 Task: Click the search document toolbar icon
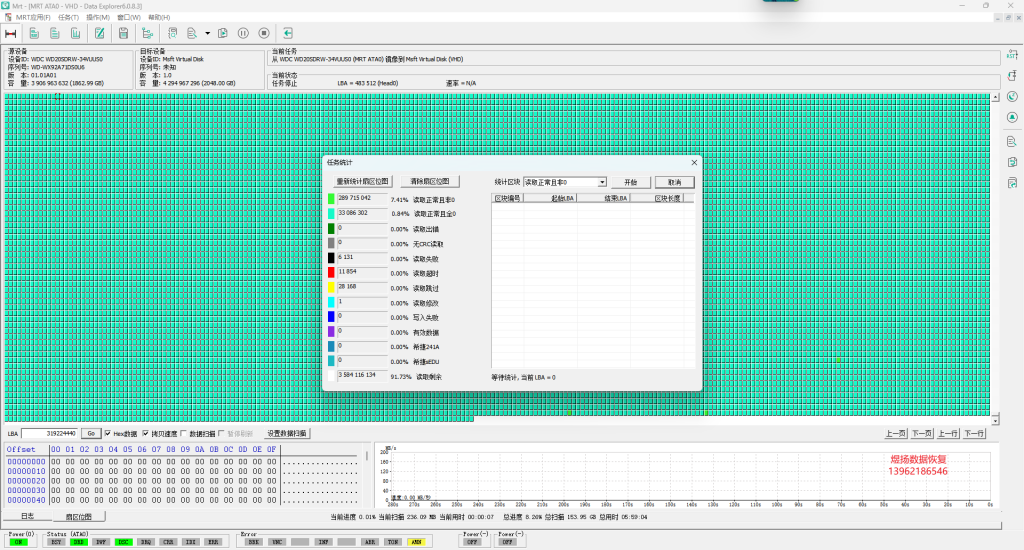pyautogui.click(x=192, y=33)
